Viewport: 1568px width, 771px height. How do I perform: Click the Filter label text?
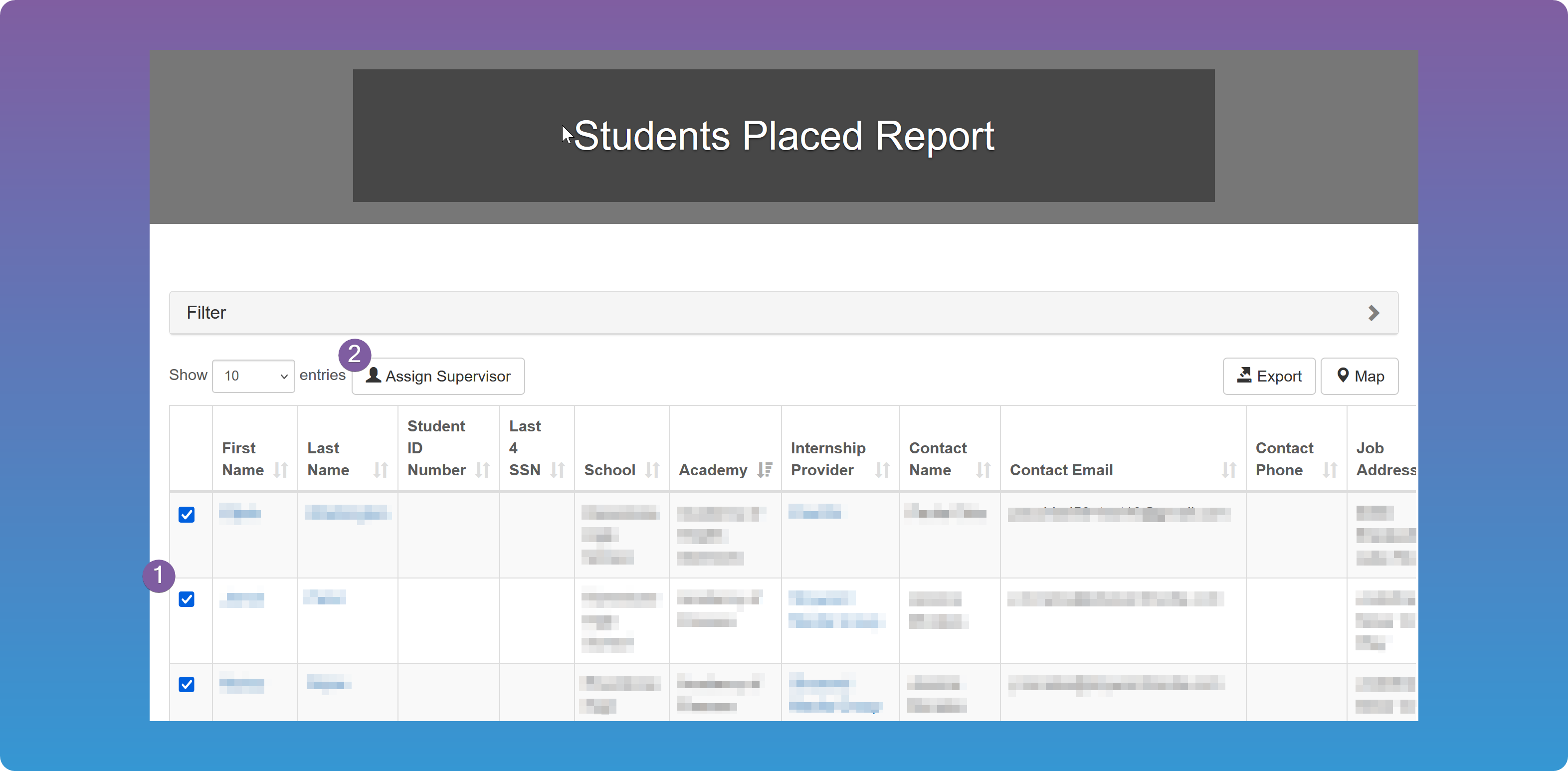tap(206, 313)
